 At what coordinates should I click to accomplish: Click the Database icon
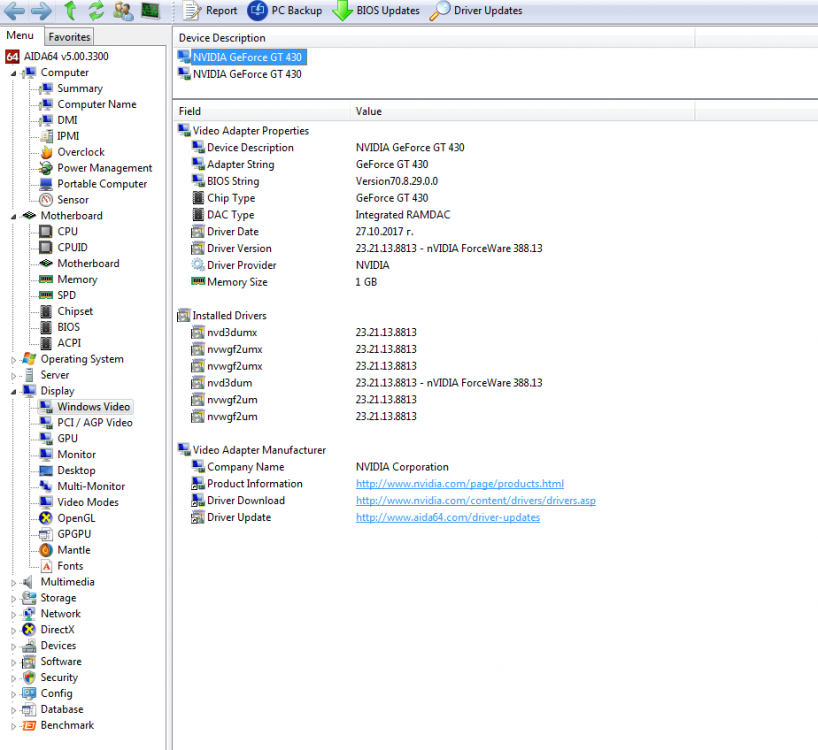click(29, 710)
